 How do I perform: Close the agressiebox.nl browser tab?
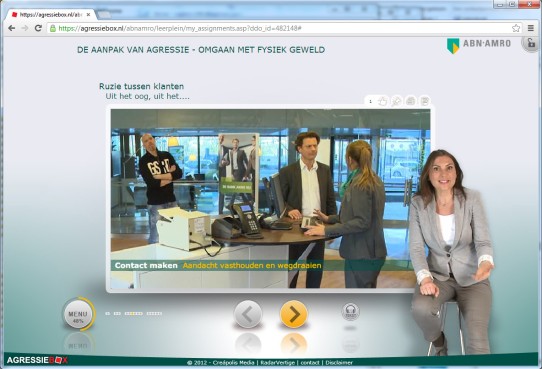[x=88, y=15]
